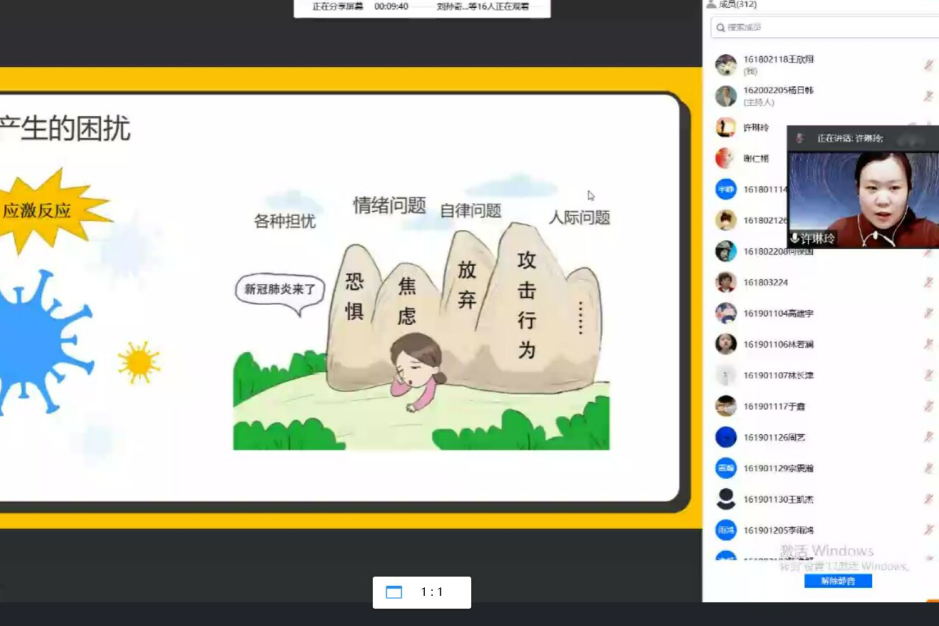Click the 正在讲话 speaking indicator bar
Viewport: 939px width, 626px height.
pyautogui.click(x=850, y=138)
